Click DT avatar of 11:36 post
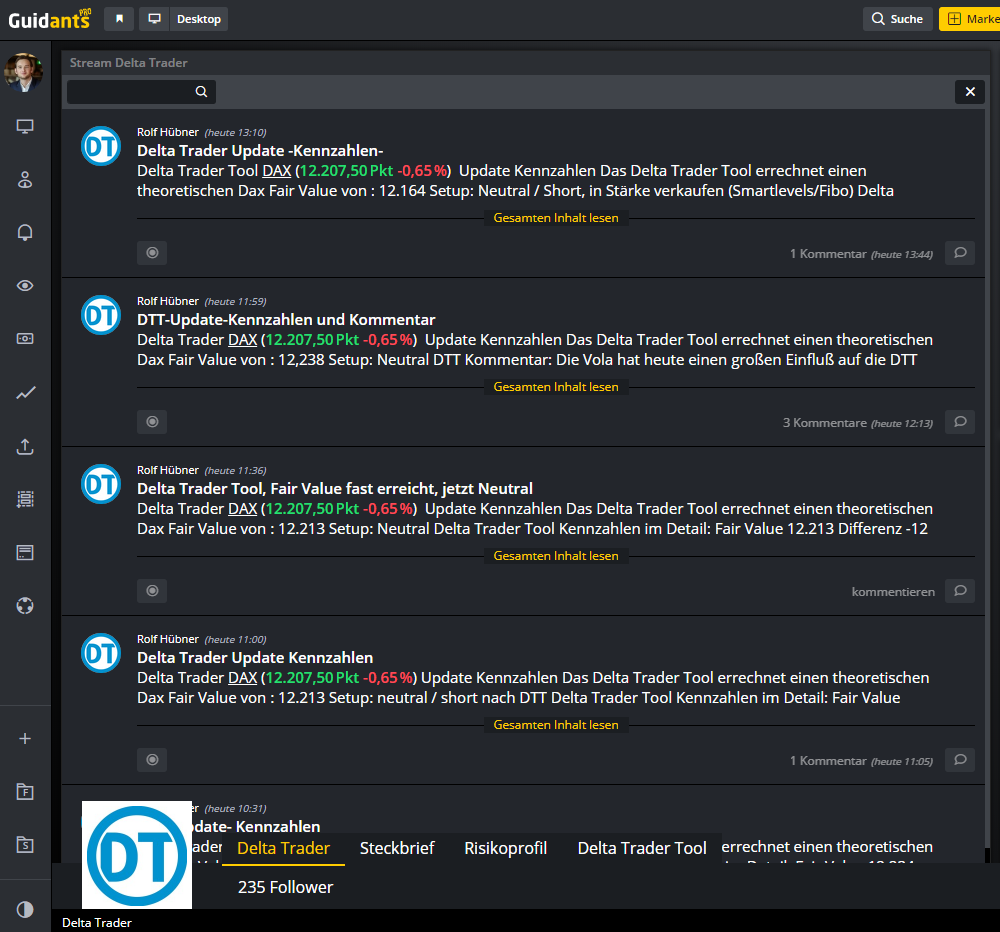The height and width of the screenshot is (932, 1000). 101,484
